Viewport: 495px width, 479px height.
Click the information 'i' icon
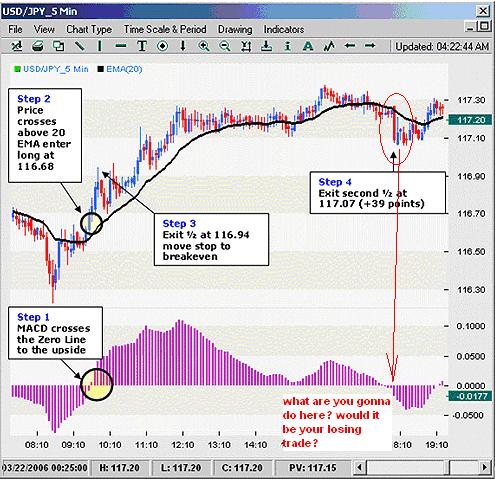(x=287, y=46)
